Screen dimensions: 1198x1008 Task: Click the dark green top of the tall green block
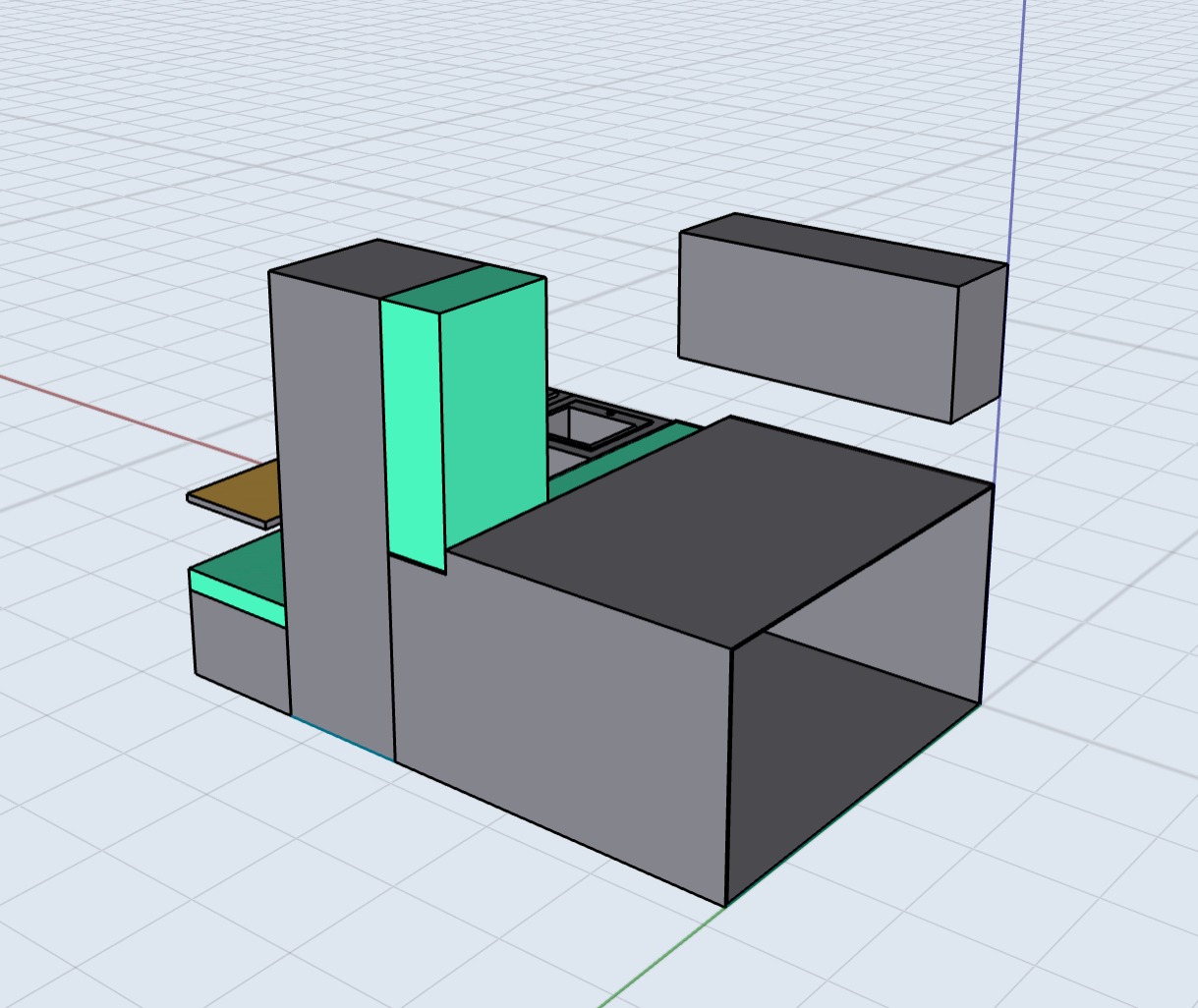pyautogui.click(x=463, y=289)
